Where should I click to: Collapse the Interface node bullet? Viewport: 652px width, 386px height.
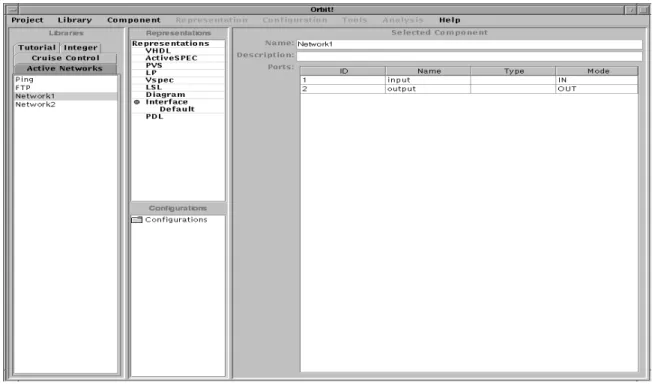point(137,102)
